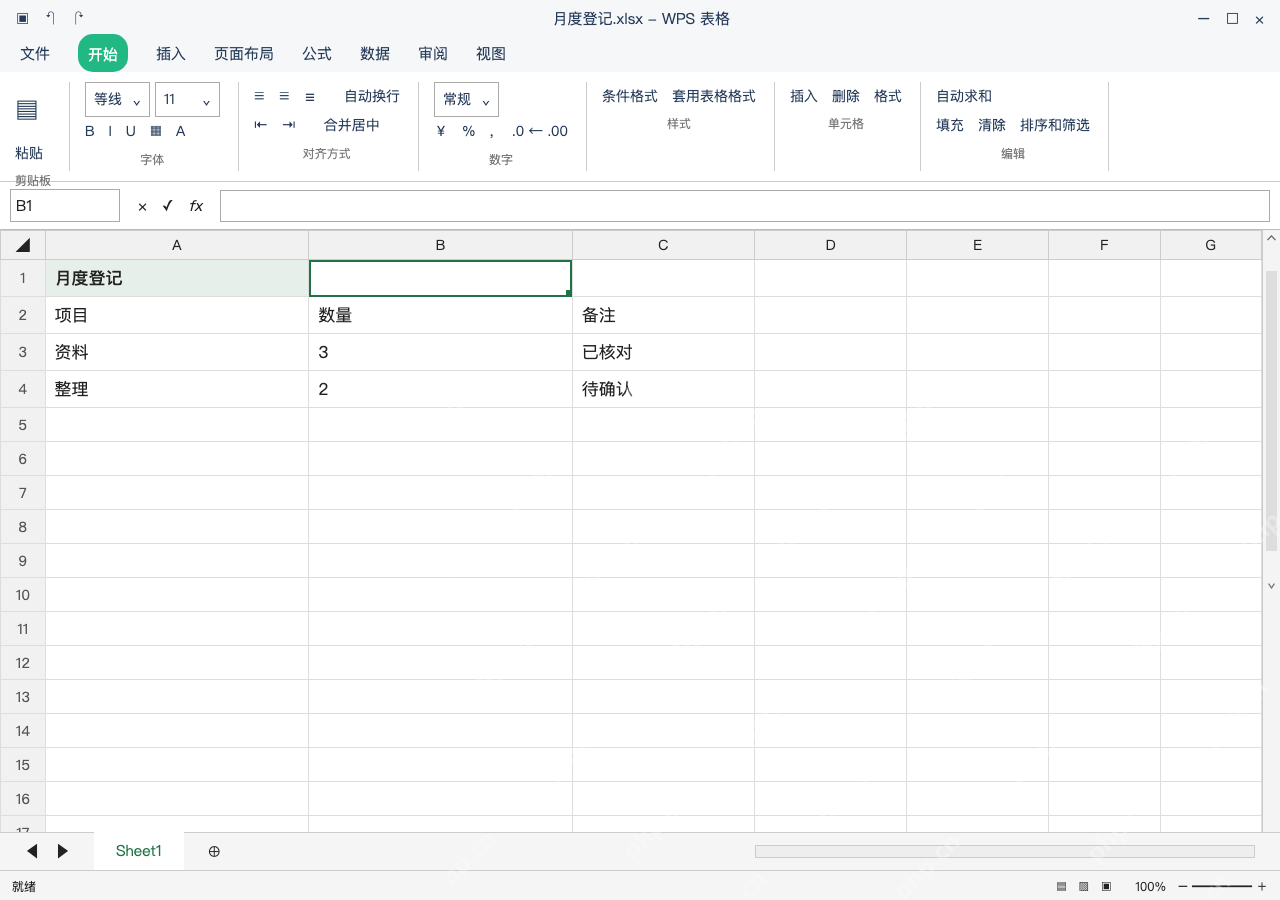Click the Name Box showing B1
Viewport: 1280px width, 900px height.
click(65, 206)
